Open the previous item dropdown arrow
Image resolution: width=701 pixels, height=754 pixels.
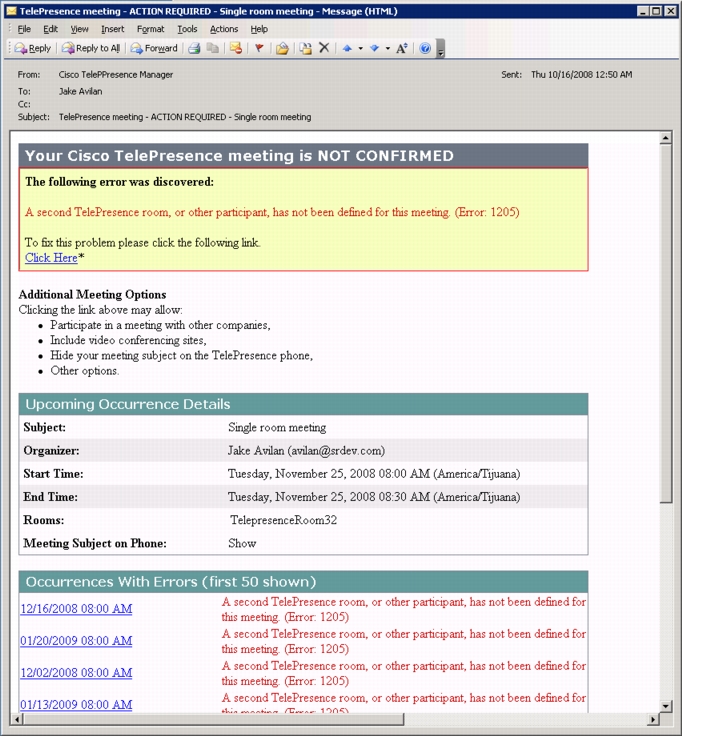point(360,48)
